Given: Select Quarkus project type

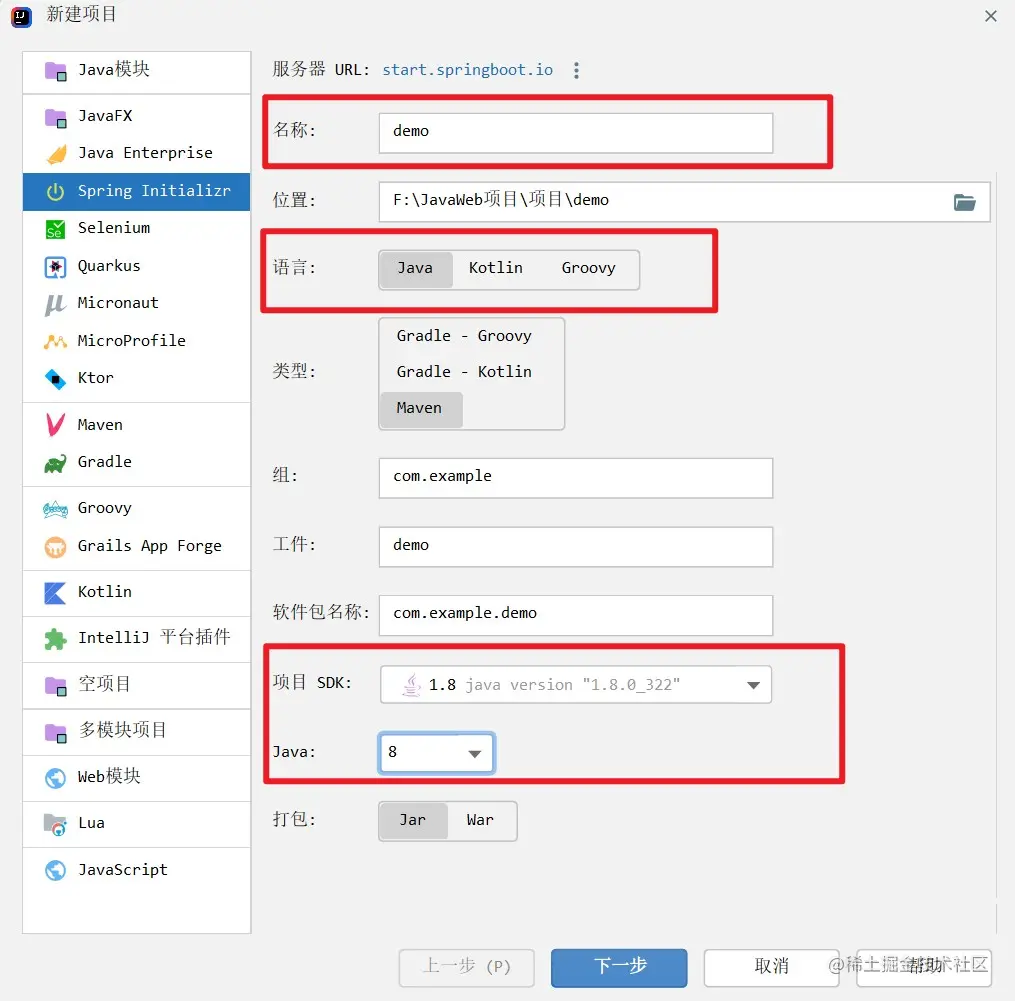Looking at the screenshot, I should click(137, 266).
